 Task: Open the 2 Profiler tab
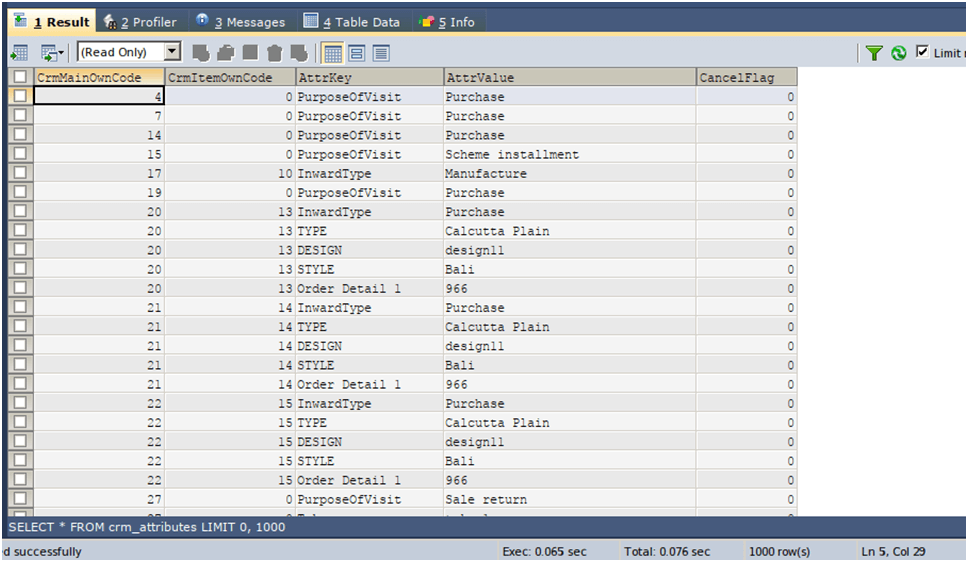pos(140,22)
